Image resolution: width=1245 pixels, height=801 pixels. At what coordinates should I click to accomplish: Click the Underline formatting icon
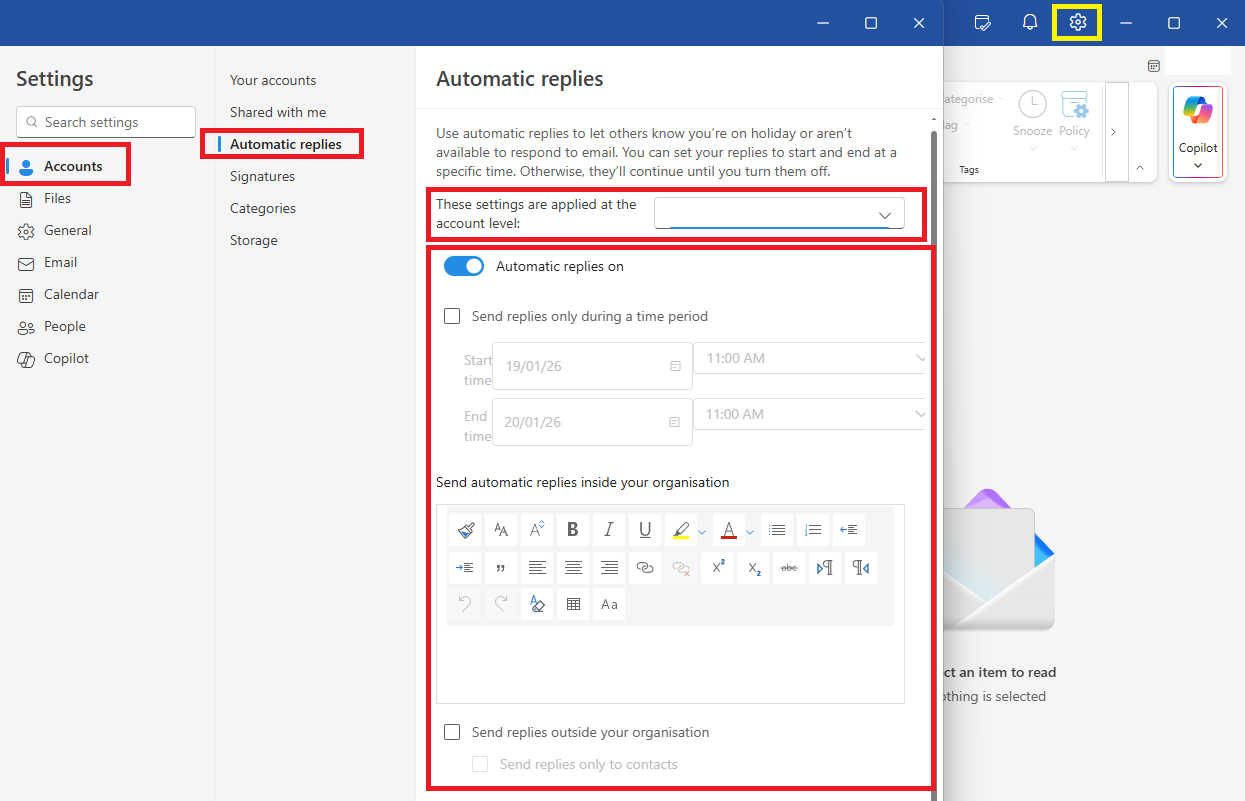coord(645,530)
